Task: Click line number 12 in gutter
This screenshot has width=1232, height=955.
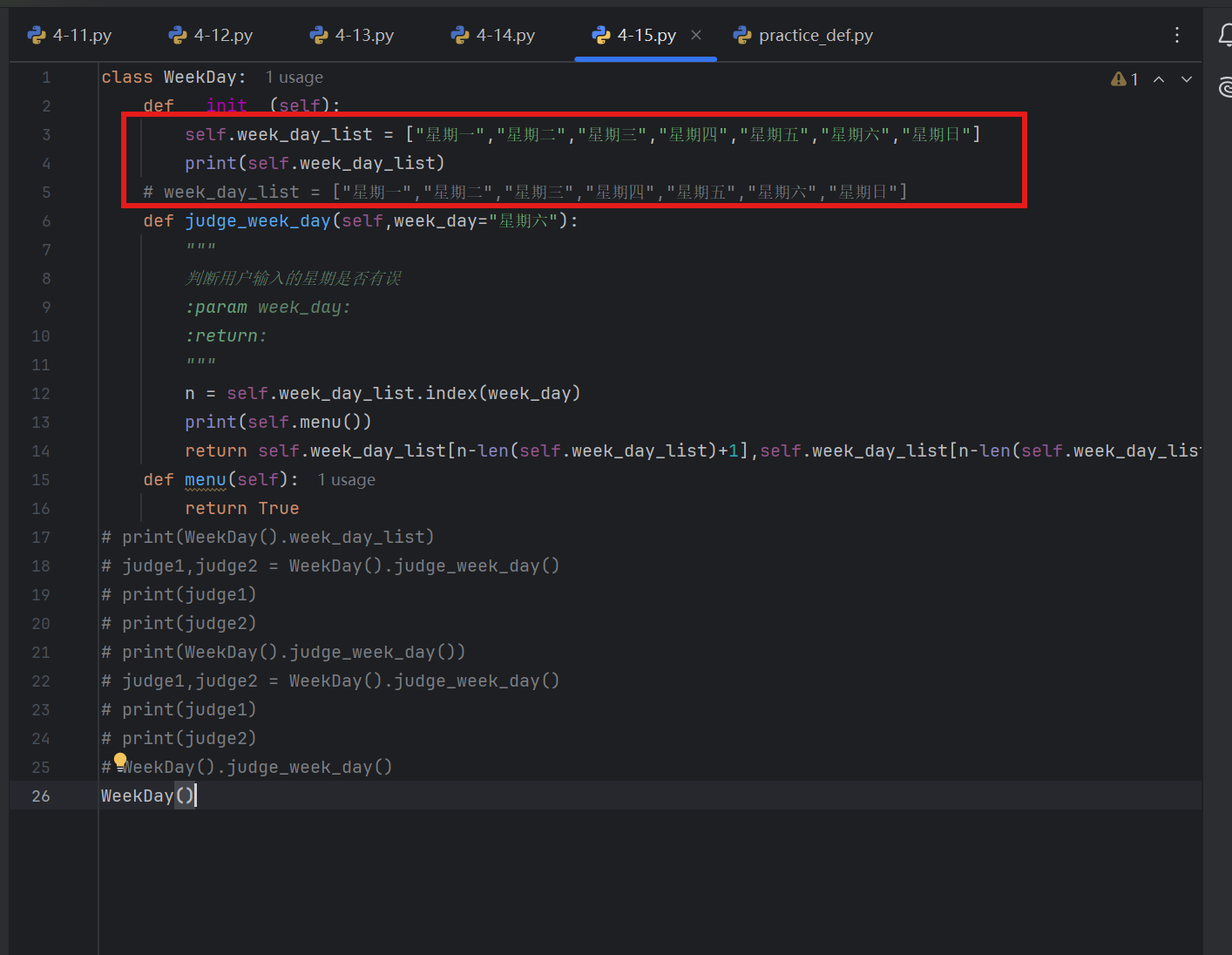Action: (x=41, y=393)
